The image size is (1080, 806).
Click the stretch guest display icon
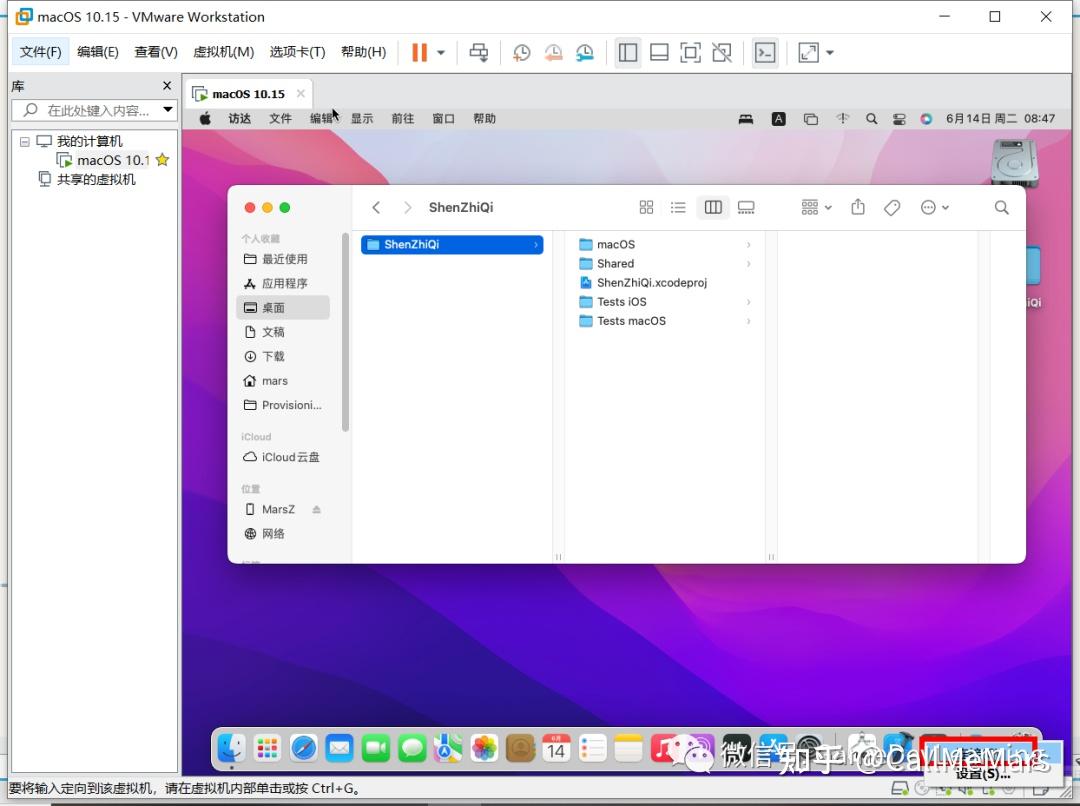point(808,52)
